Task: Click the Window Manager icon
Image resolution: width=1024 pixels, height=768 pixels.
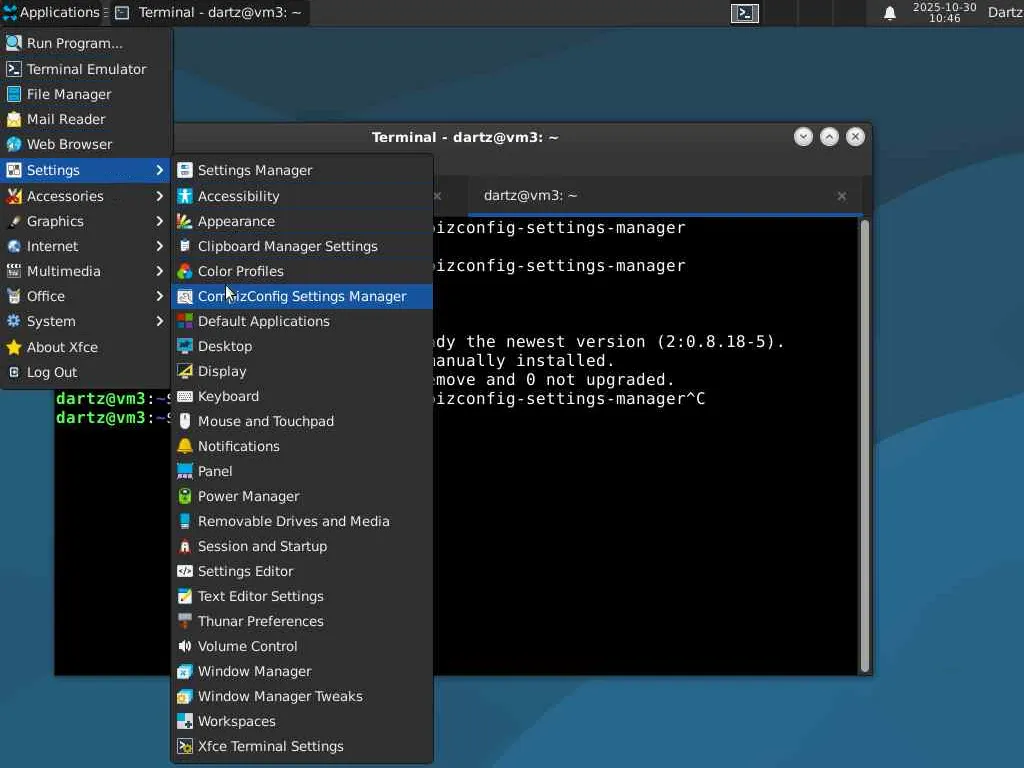Action: [185, 671]
